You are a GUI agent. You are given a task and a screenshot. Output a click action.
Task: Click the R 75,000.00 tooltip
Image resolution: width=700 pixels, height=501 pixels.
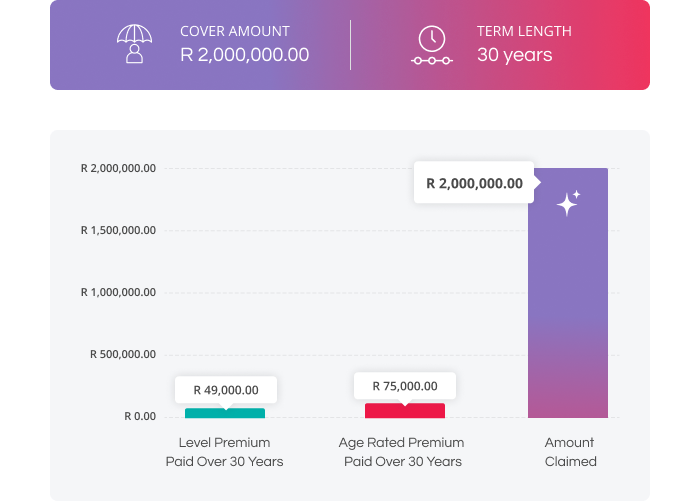[x=404, y=386]
